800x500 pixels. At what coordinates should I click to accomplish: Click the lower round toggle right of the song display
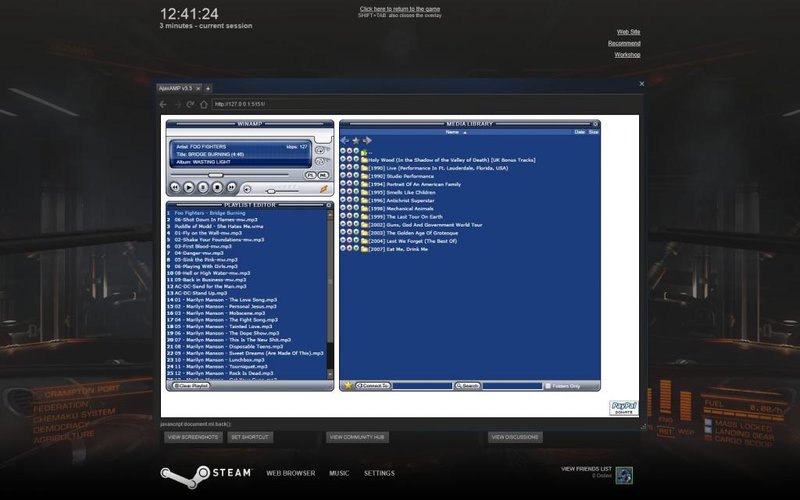(320, 161)
